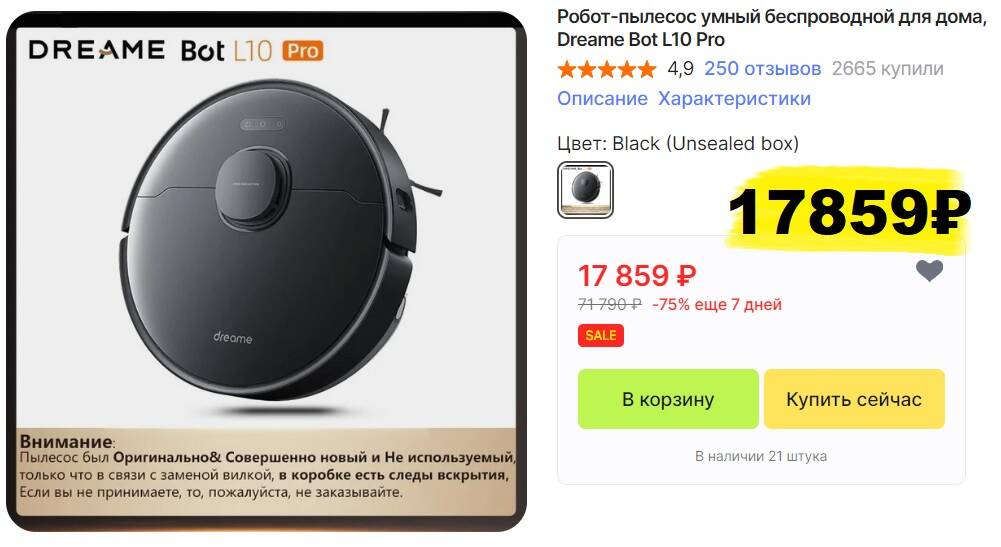This screenshot has height=547, width=1001.
Task: Select the Black (Unsealed box) color thumbnail
Action: tap(585, 190)
